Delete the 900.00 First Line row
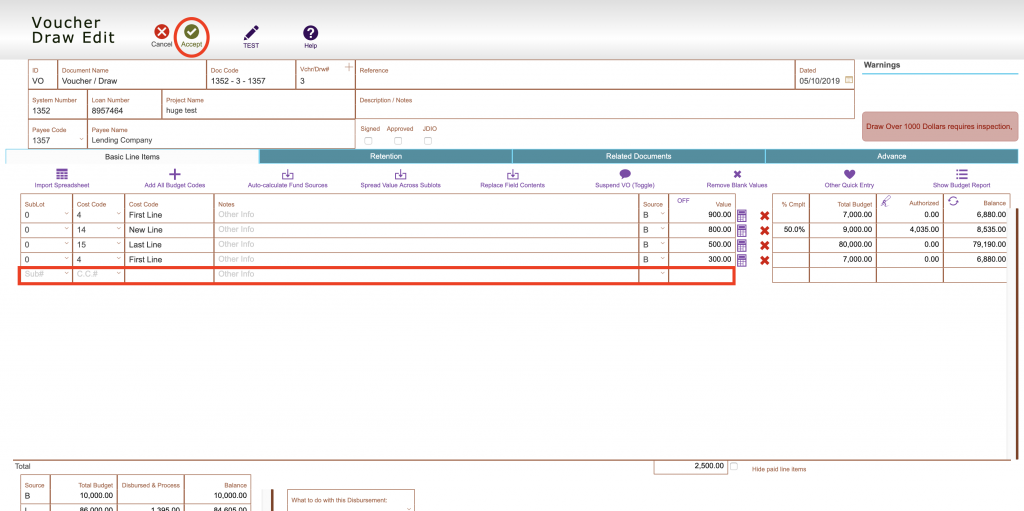Screen dimensions: 1024x511 click(765, 216)
